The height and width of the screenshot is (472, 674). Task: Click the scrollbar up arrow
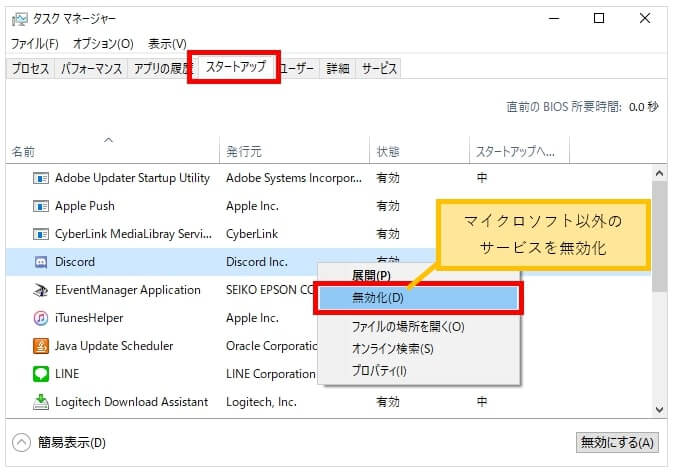(x=659, y=174)
